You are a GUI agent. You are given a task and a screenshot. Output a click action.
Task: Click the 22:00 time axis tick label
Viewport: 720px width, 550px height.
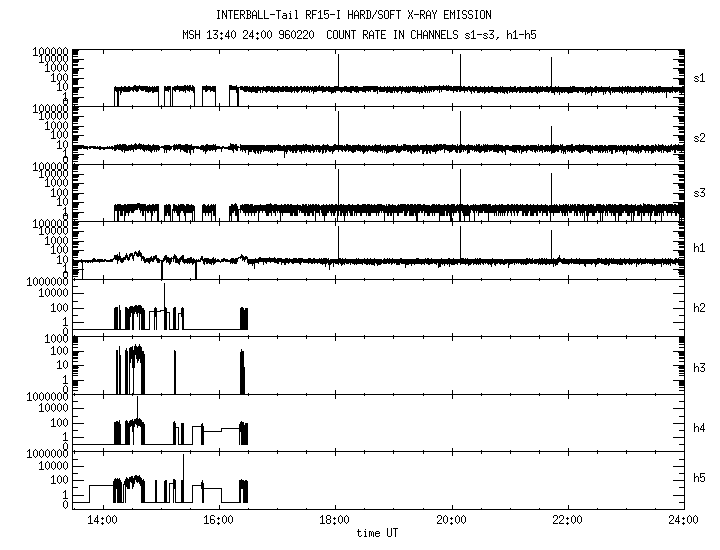568,521
